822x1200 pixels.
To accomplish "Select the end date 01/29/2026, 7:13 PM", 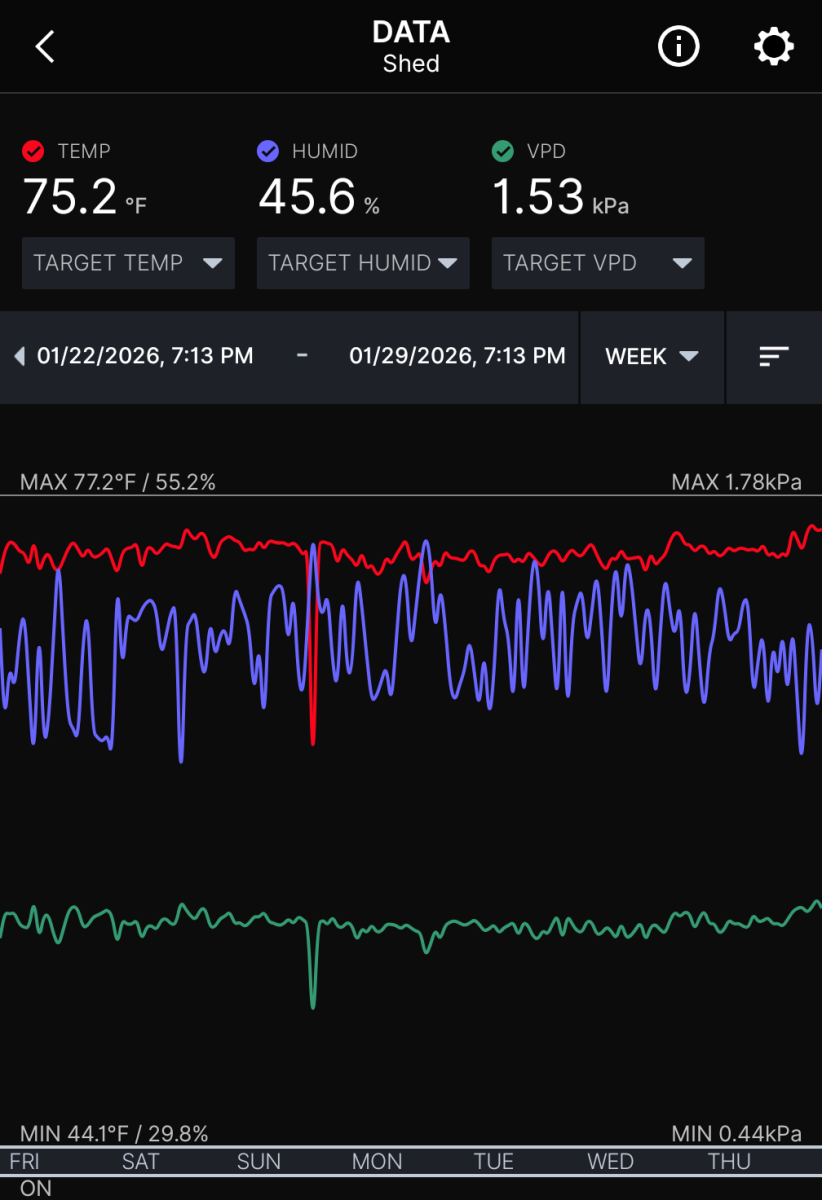I will 457,356.
